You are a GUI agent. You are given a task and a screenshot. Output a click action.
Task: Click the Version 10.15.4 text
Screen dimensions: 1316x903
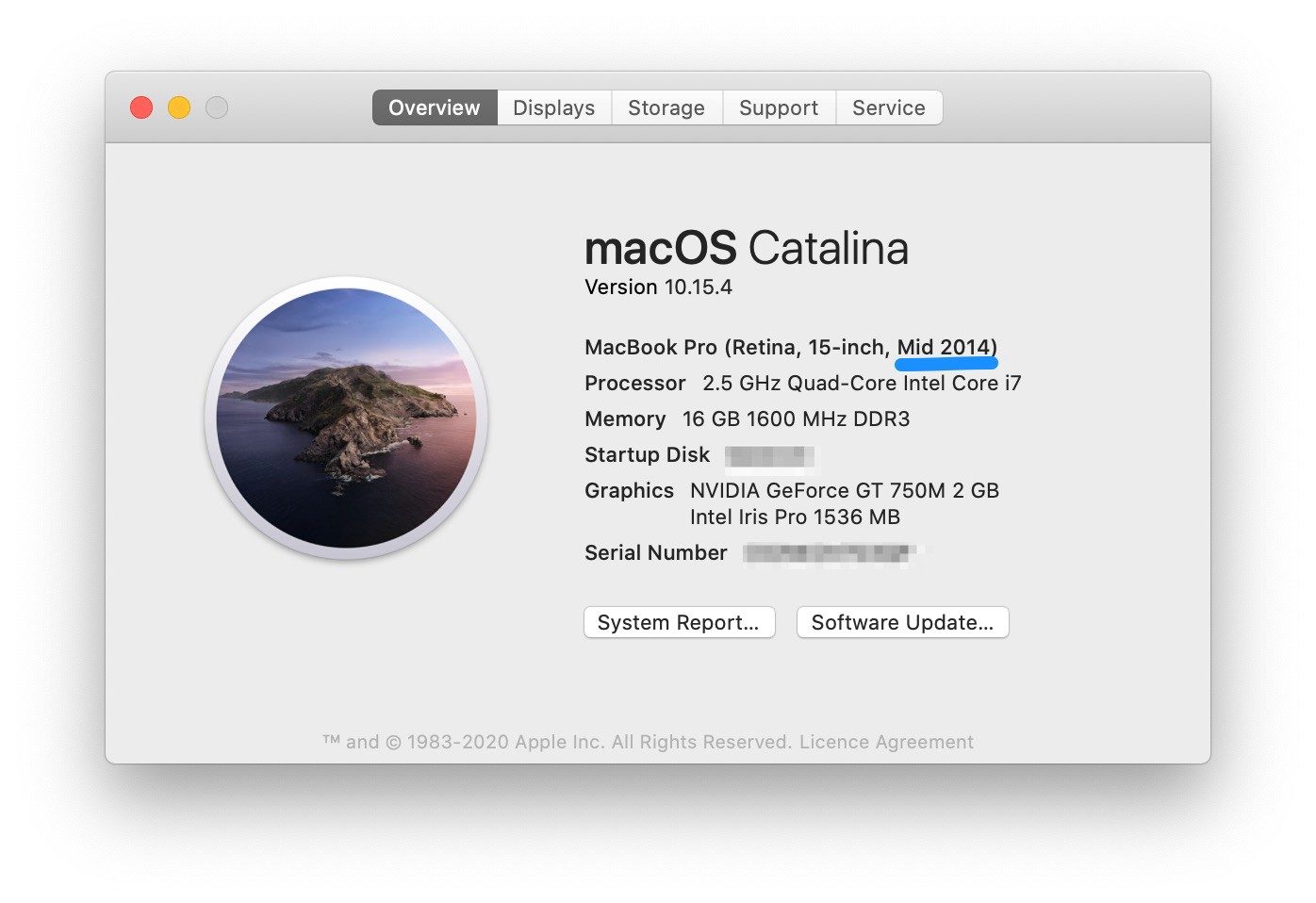tap(658, 287)
